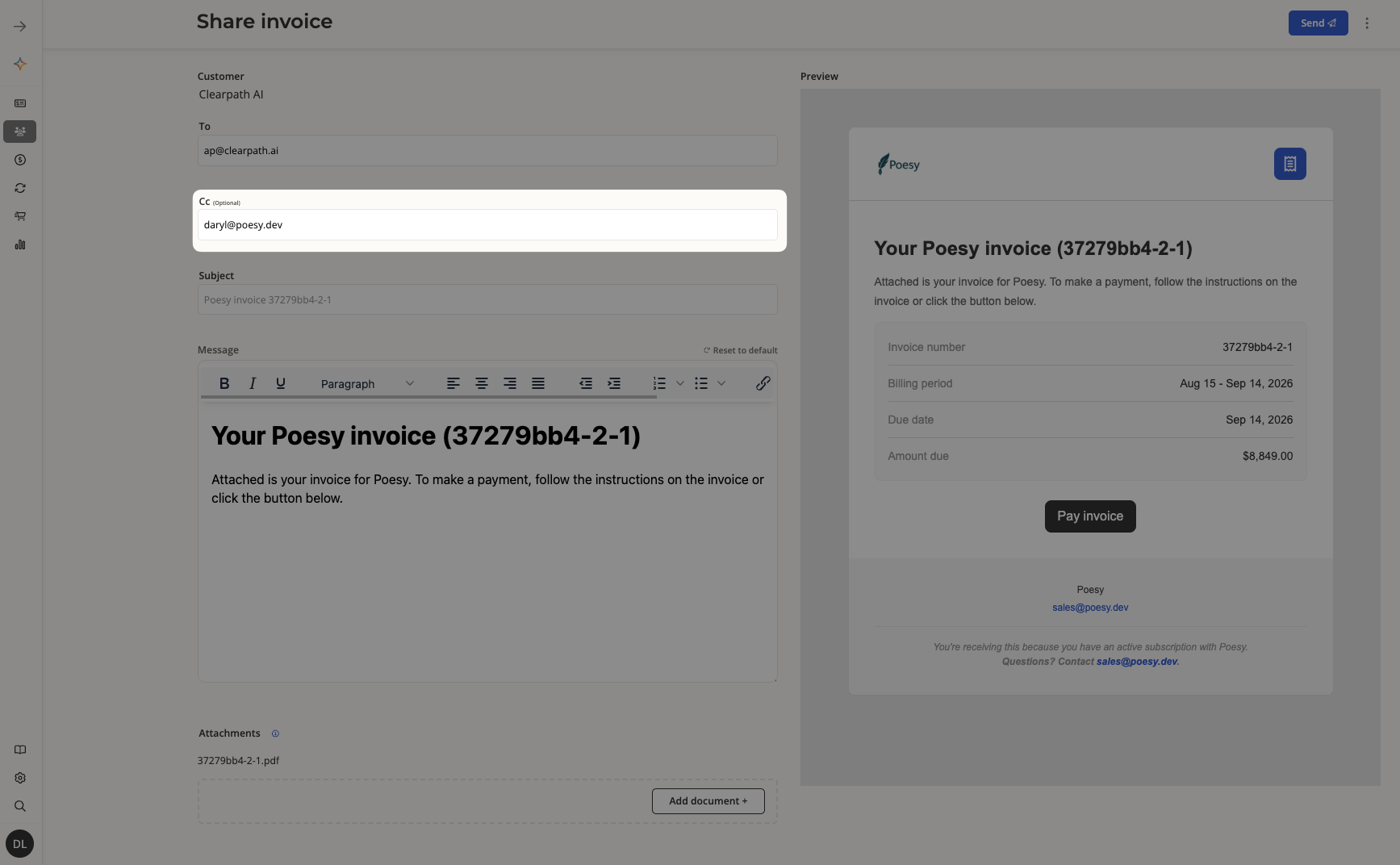Insert a bulleted list
Image resolution: width=1400 pixels, height=865 pixels.
(701, 383)
